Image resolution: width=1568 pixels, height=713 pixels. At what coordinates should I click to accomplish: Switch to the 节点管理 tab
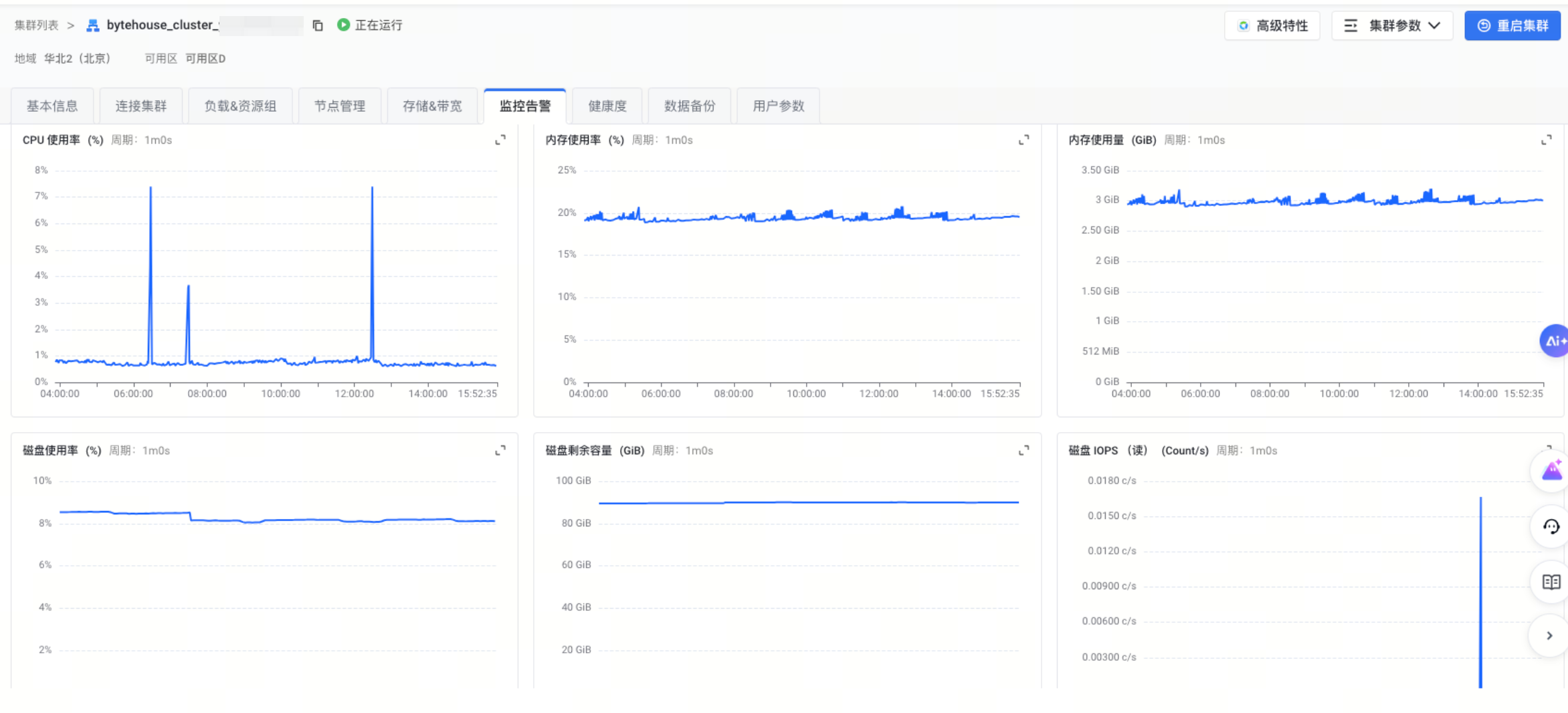[x=340, y=106]
